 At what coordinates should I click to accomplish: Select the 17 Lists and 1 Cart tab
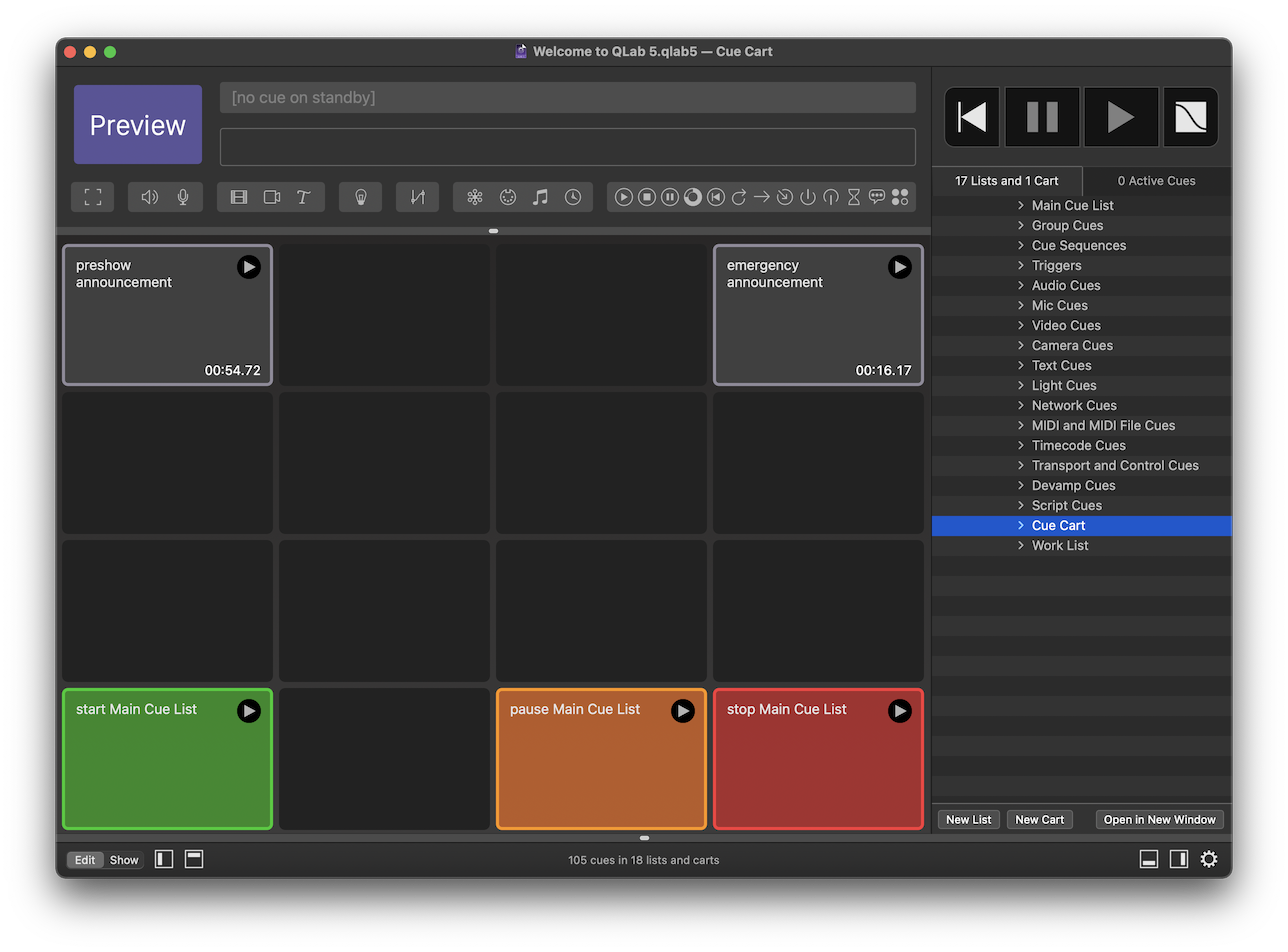tap(1006, 181)
